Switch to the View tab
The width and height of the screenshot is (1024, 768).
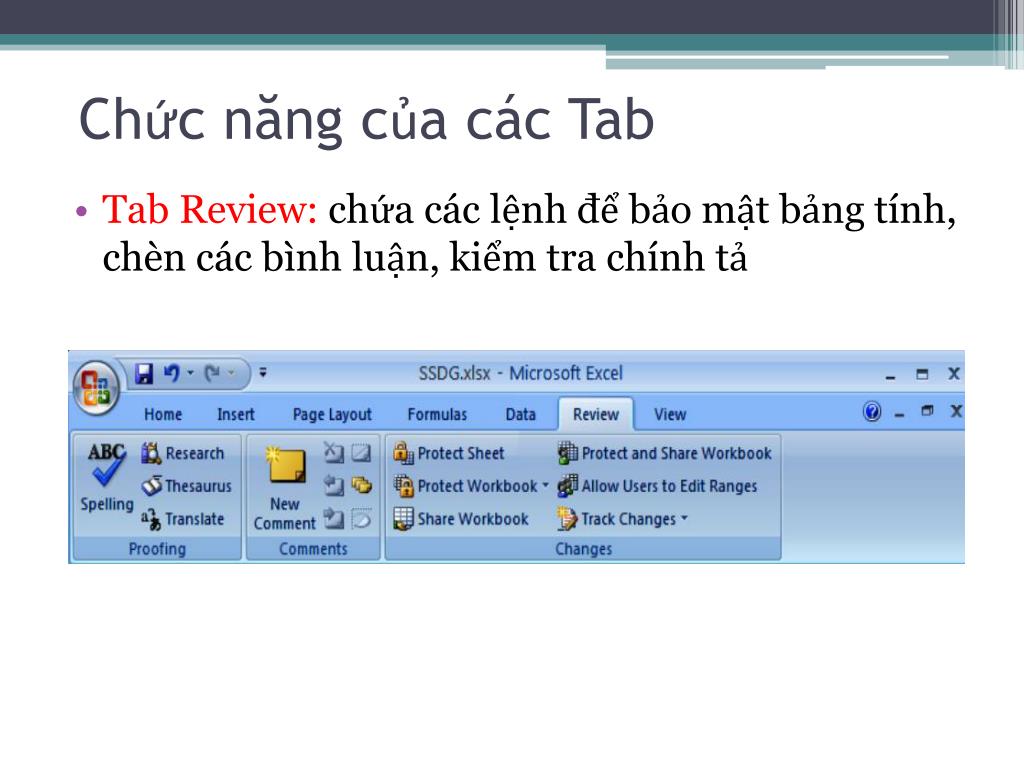(x=670, y=414)
